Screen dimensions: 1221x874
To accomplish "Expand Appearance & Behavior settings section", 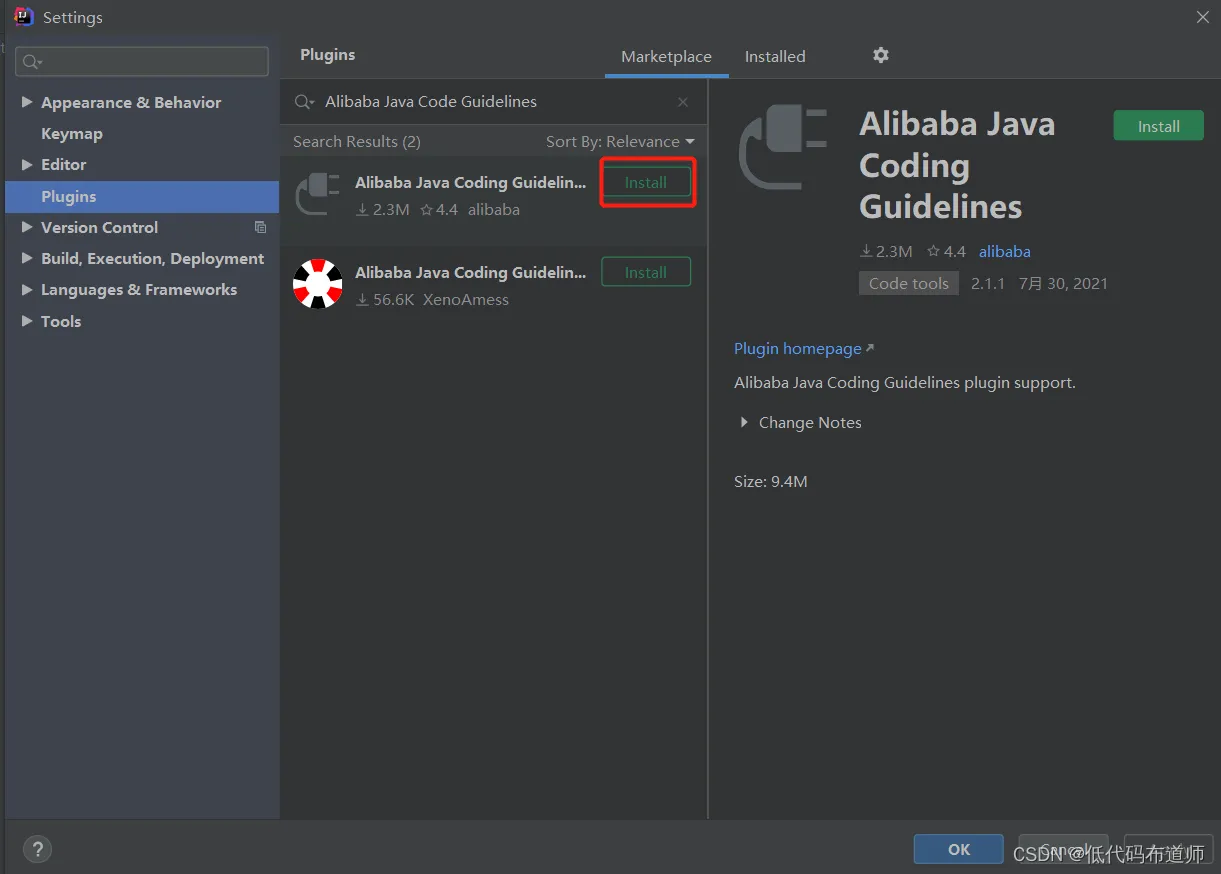I will (27, 102).
